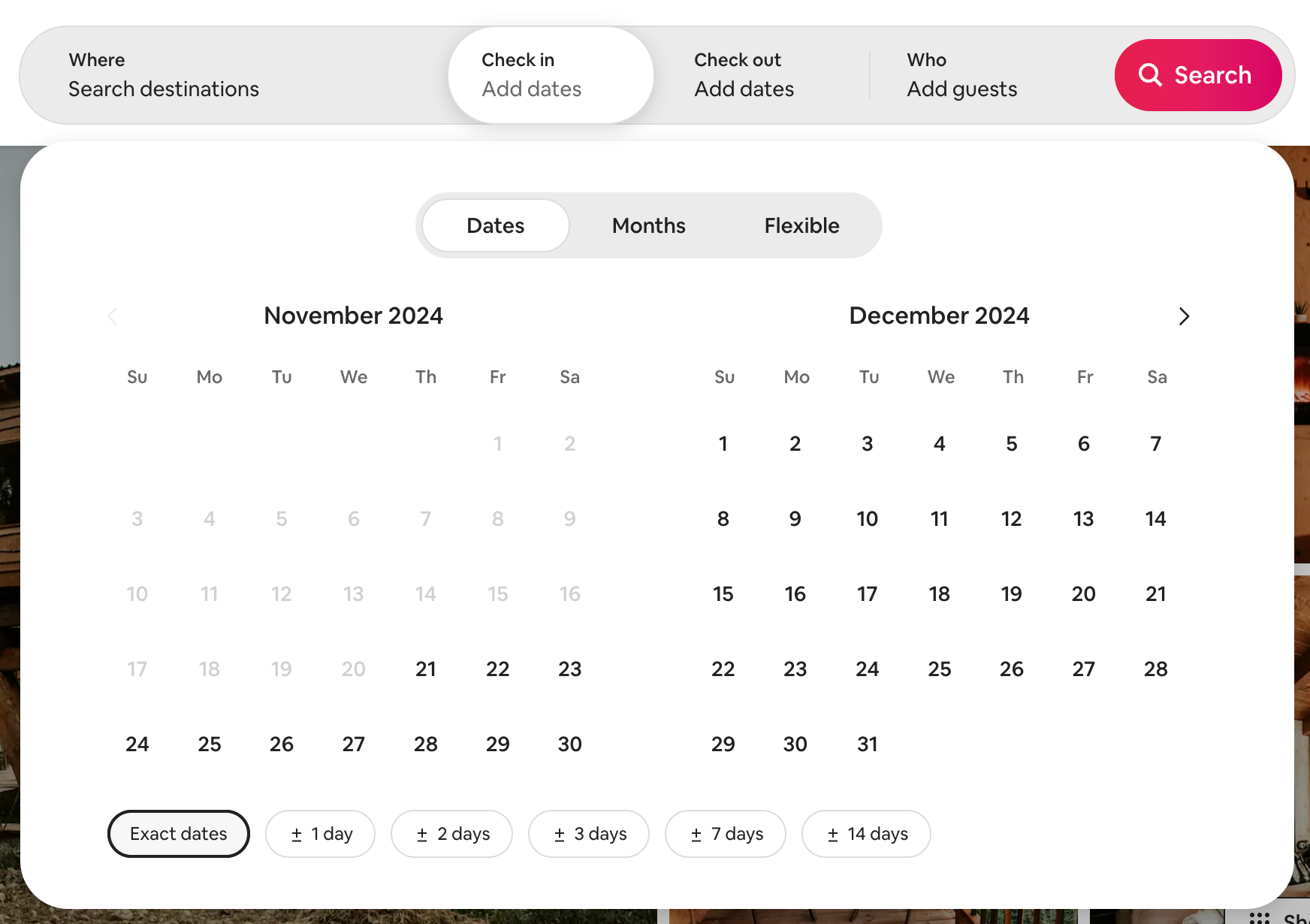Select December 25 as check-in date
This screenshot has height=924, width=1310.
pyautogui.click(x=939, y=669)
